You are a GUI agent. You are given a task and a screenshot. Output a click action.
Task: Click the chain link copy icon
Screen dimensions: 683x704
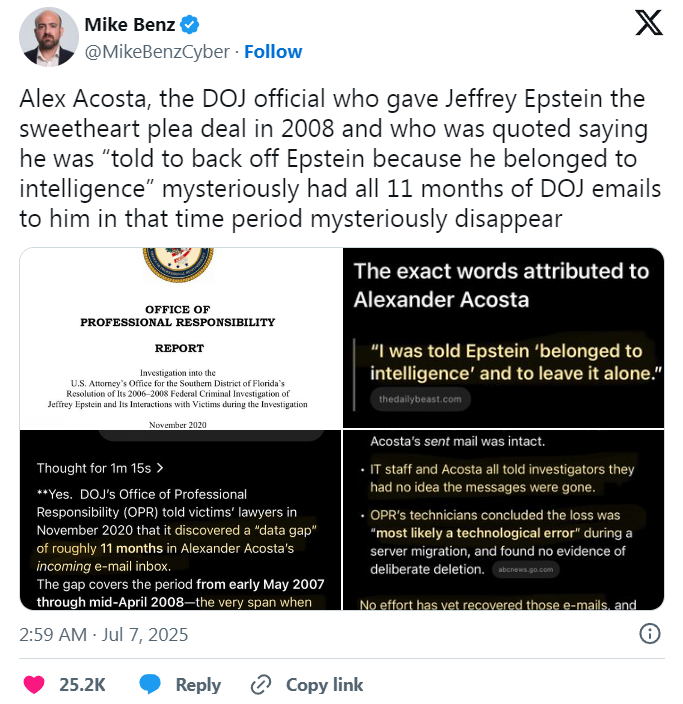tap(261, 684)
